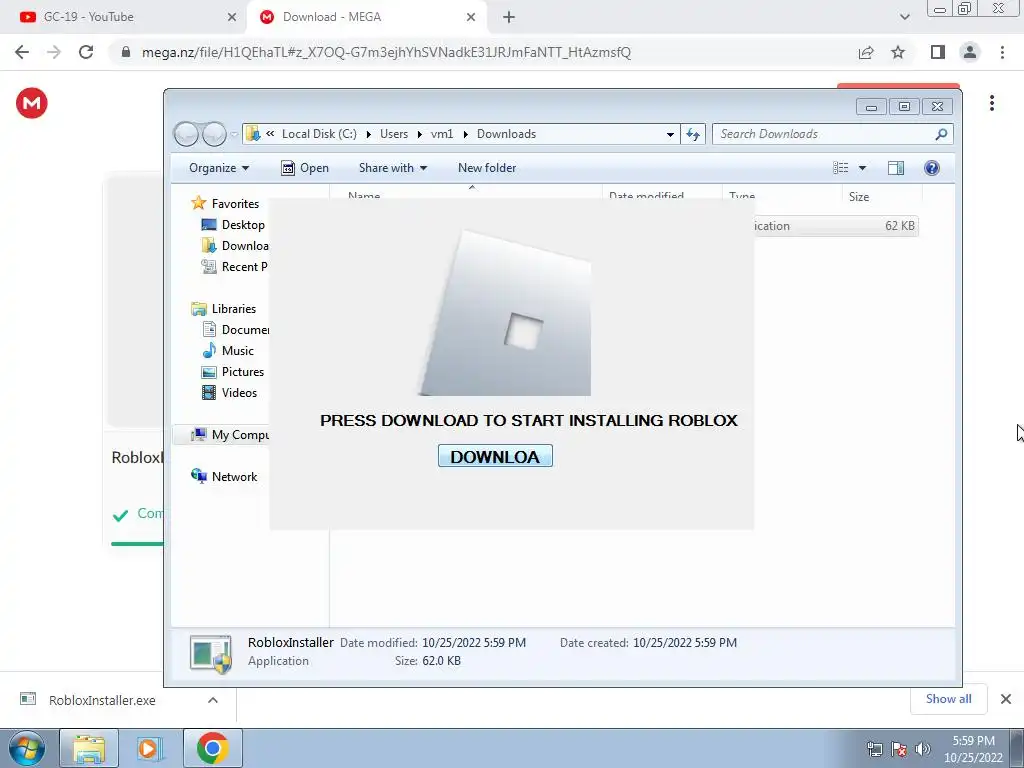Go back in Chrome

pos(22,52)
